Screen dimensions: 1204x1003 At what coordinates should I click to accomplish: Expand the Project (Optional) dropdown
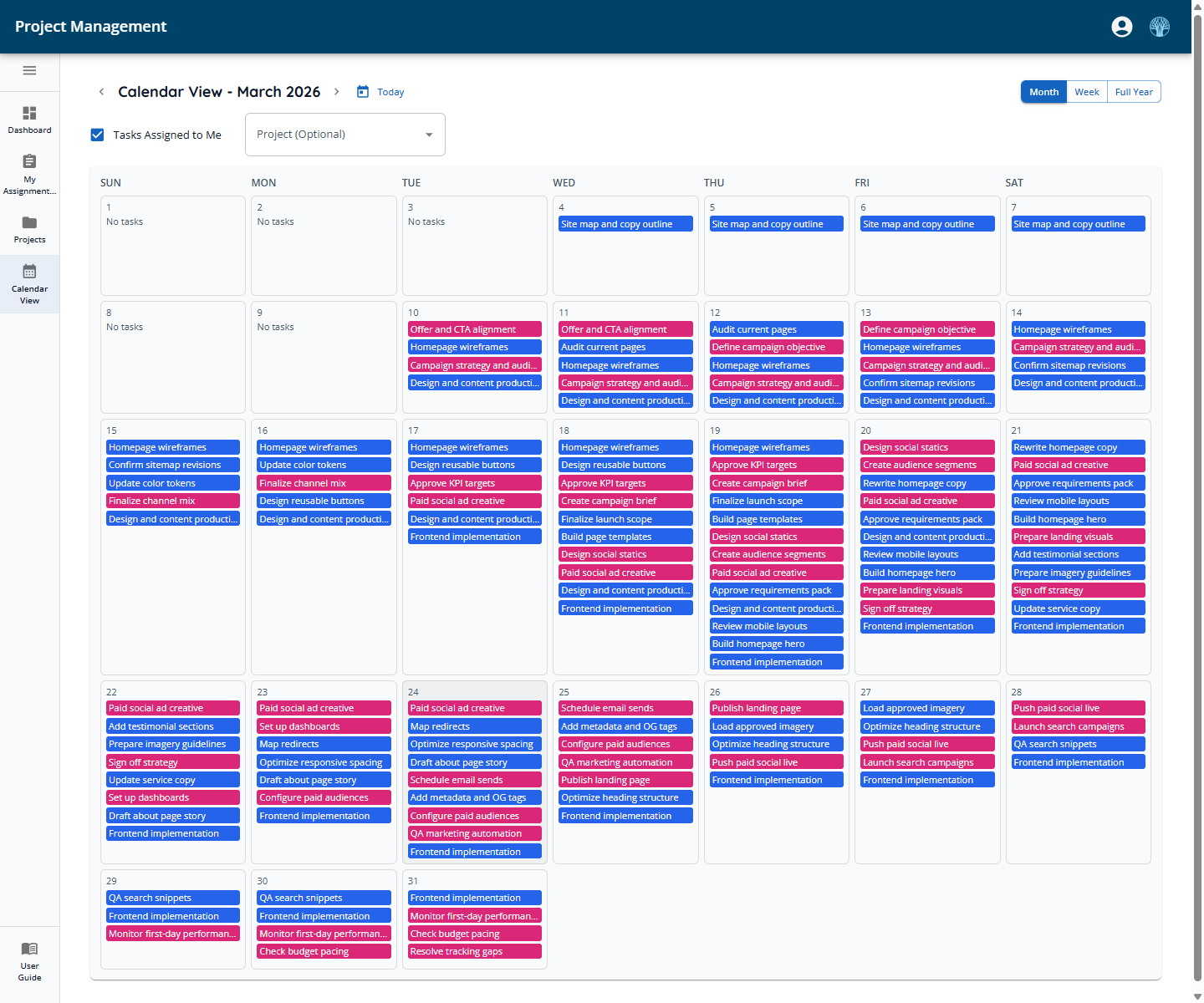coord(345,135)
